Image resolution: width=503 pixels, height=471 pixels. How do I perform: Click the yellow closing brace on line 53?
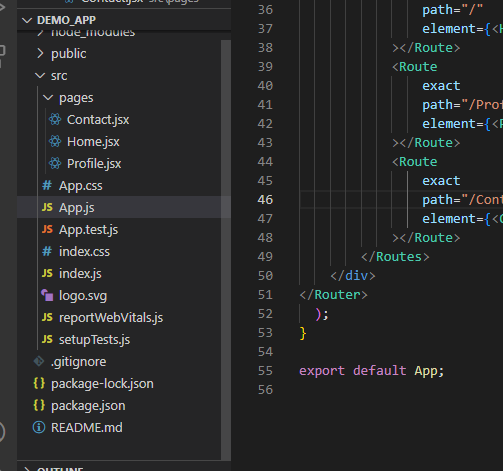(x=303, y=333)
